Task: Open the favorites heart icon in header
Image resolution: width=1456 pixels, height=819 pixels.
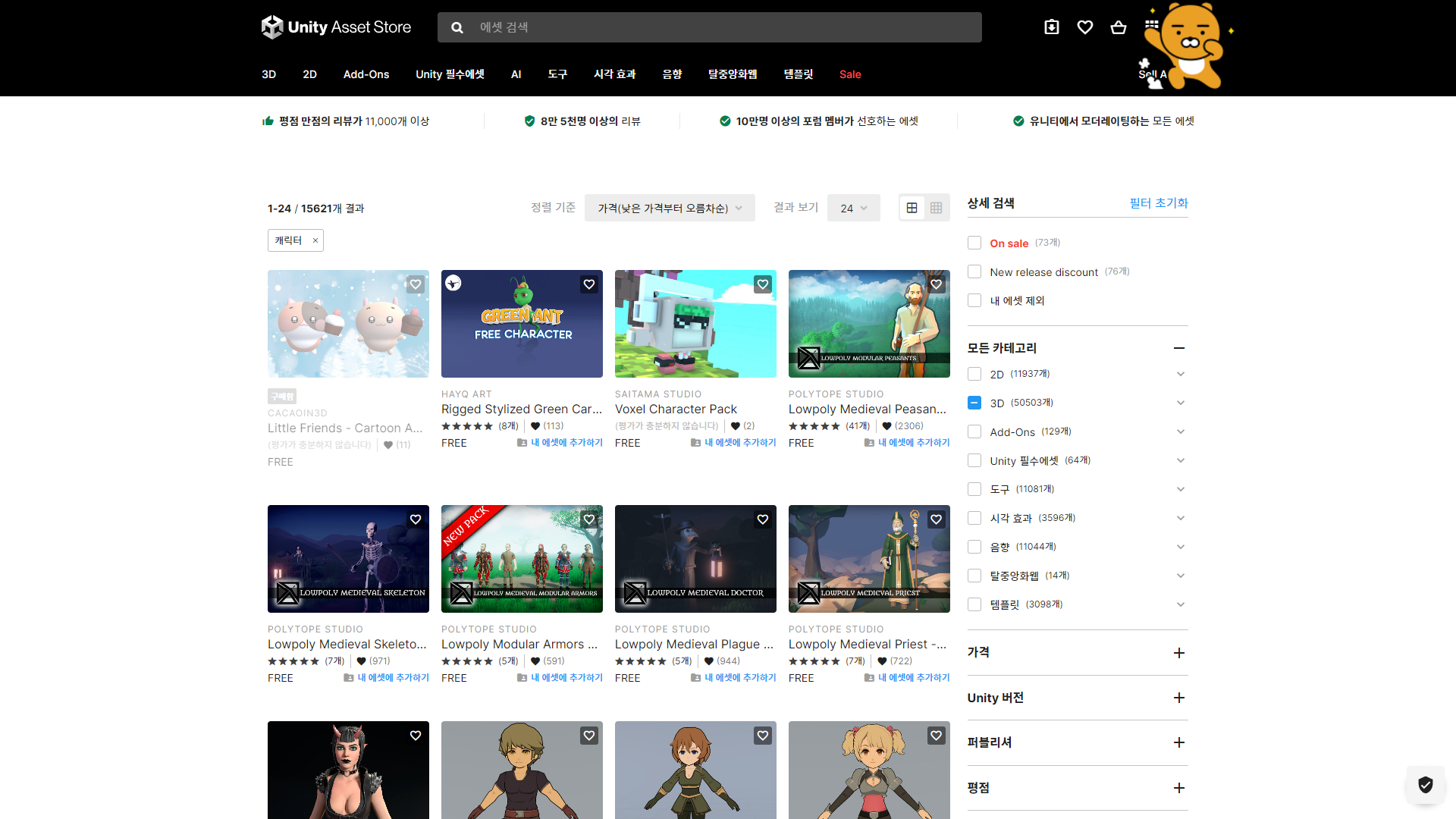Action: point(1084,27)
